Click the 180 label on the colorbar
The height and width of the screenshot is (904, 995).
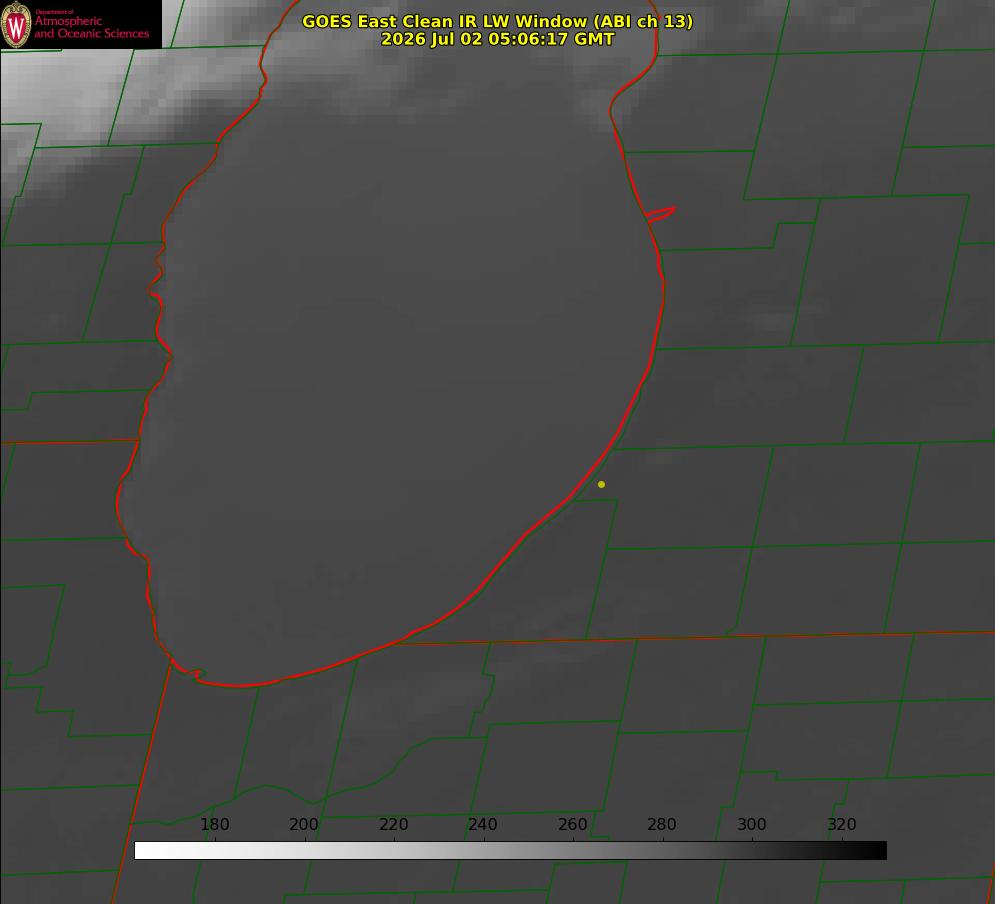(x=214, y=824)
